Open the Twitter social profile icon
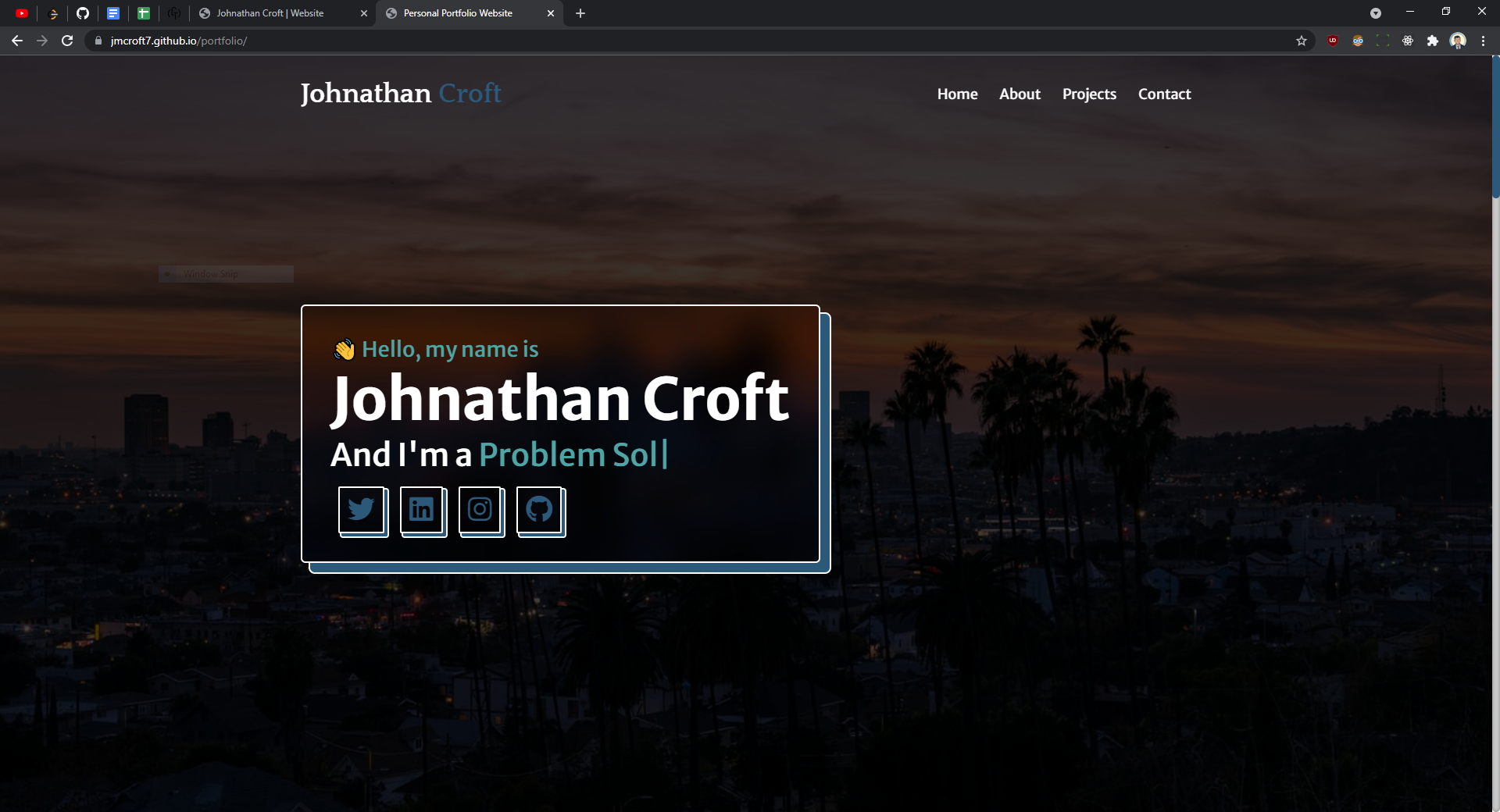This screenshot has width=1500, height=812. point(361,510)
